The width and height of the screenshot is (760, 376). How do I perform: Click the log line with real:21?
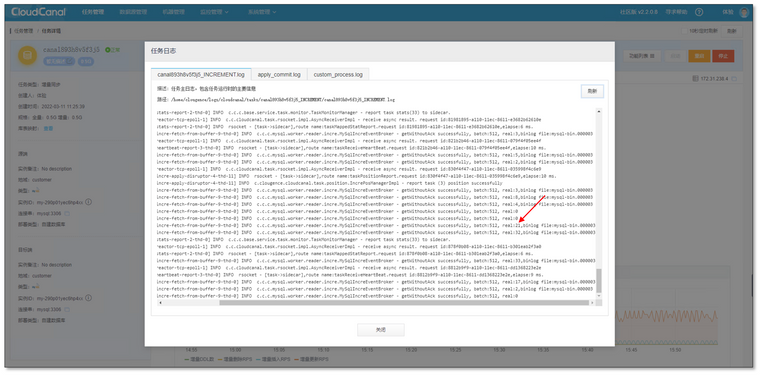pyautogui.click(x=376, y=225)
